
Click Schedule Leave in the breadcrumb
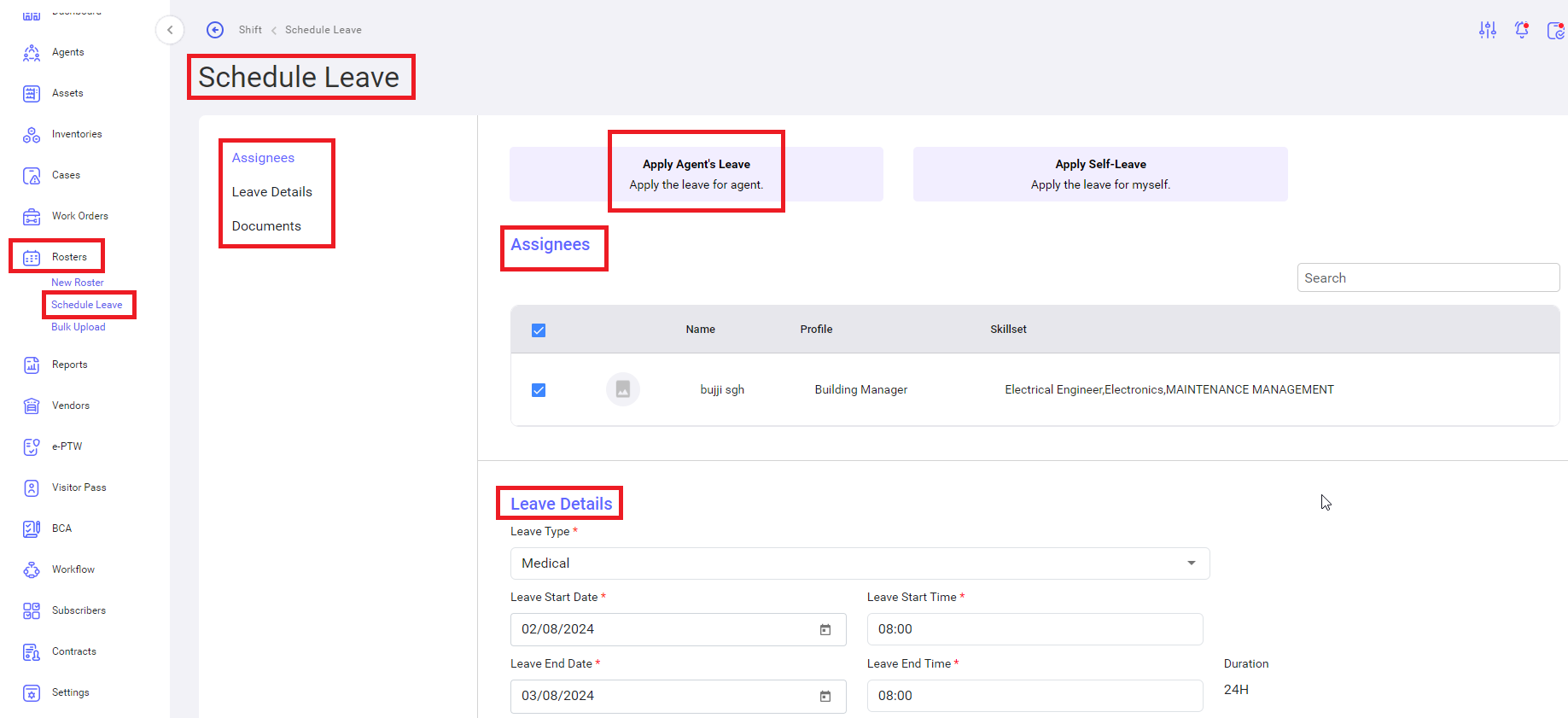[x=324, y=30]
